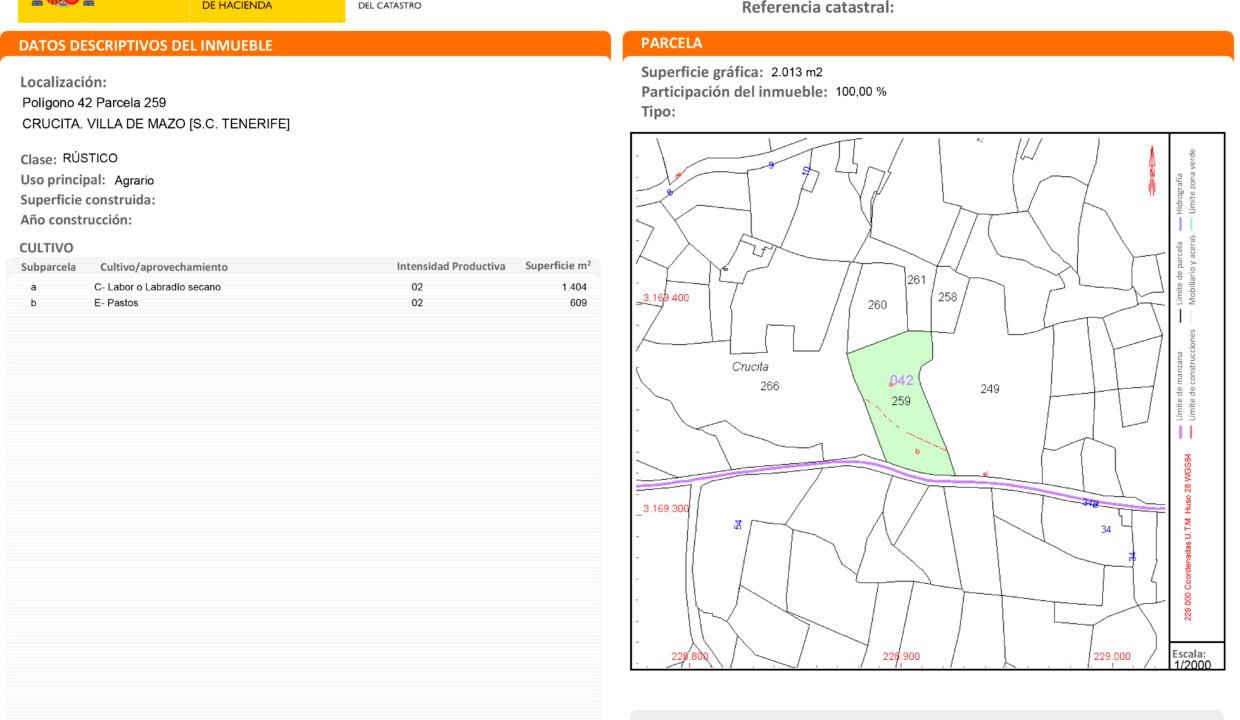1240x720 pixels.
Task: Click the red north arrow on the map
Action: pyautogui.click(x=1152, y=171)
